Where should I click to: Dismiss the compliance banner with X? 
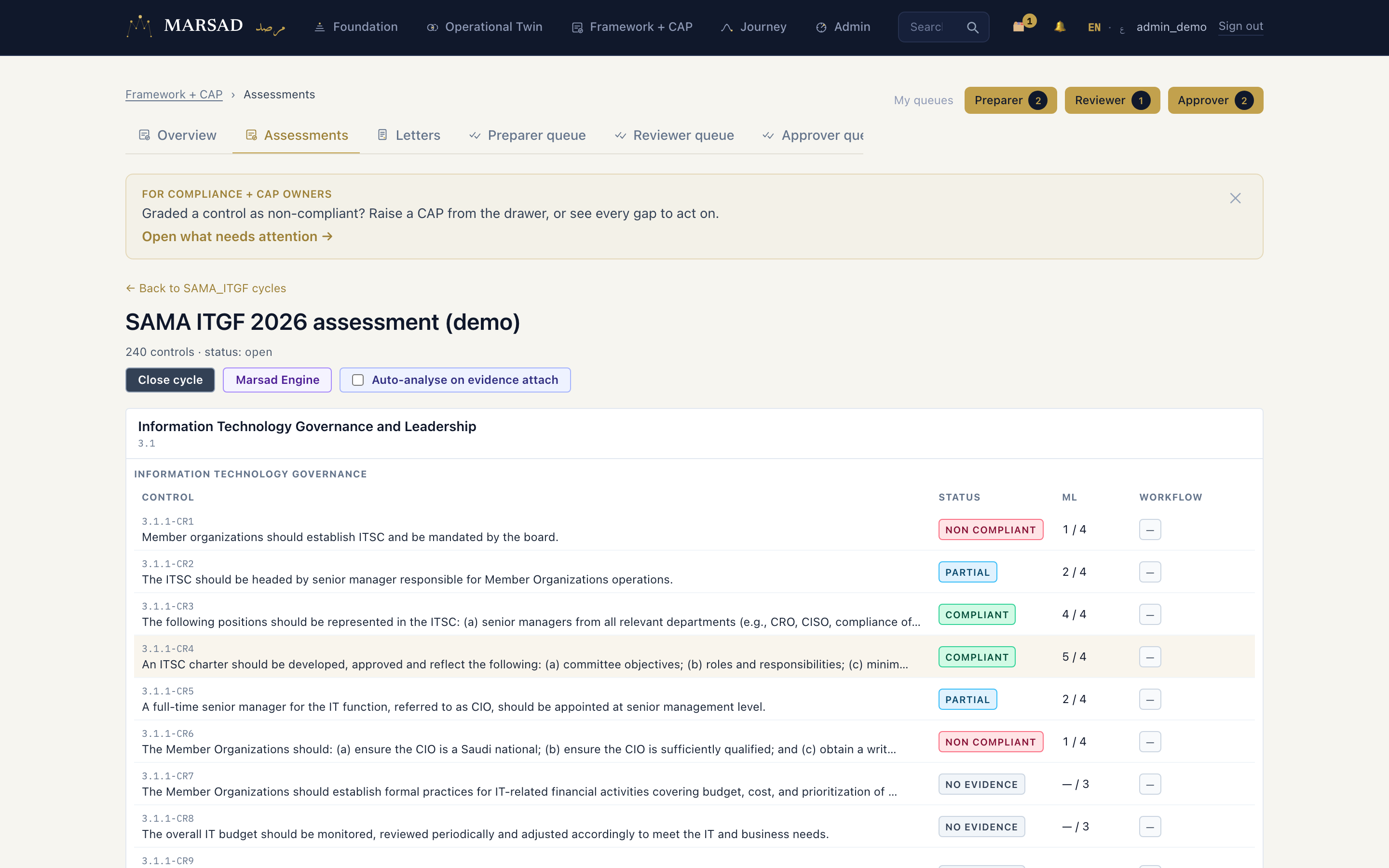click(x=1235, y=198)
